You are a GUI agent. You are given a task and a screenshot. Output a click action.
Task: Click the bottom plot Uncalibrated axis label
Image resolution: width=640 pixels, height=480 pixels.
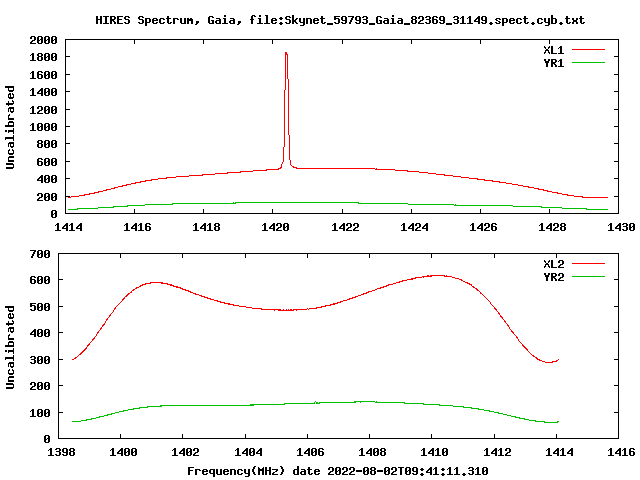coord(10,347)
